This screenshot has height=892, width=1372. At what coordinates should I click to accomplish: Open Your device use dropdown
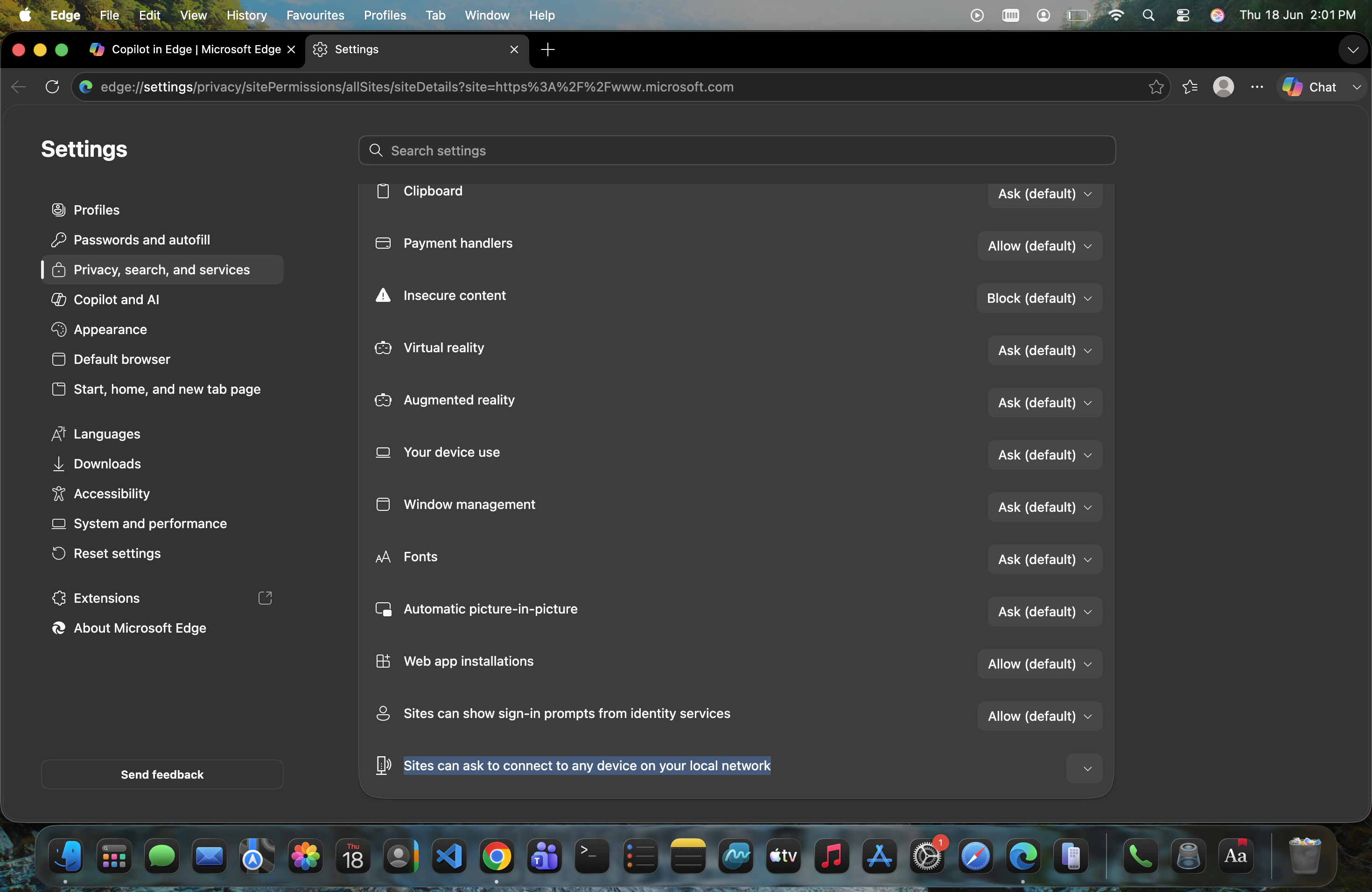1044,455
